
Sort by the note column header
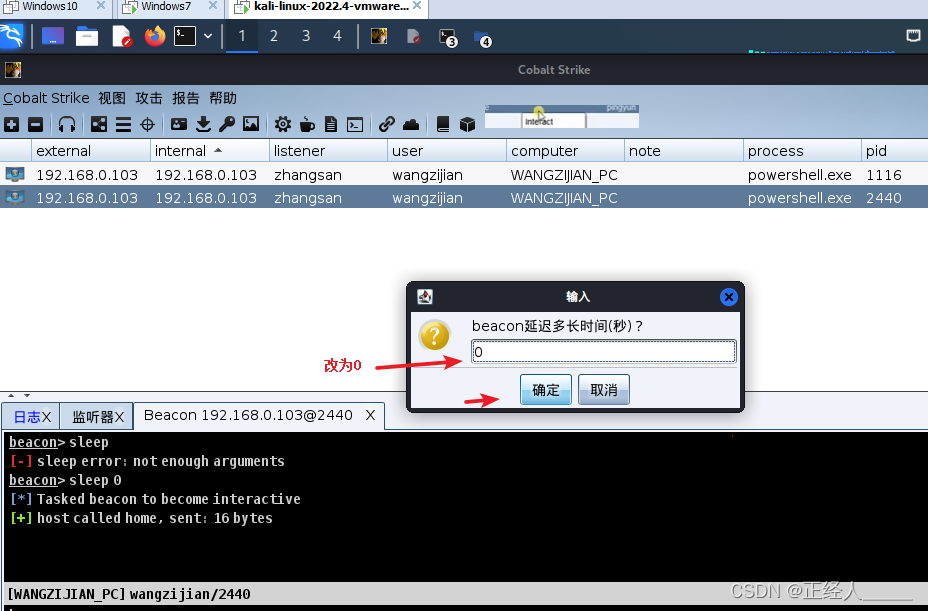(x=684, y=150)
